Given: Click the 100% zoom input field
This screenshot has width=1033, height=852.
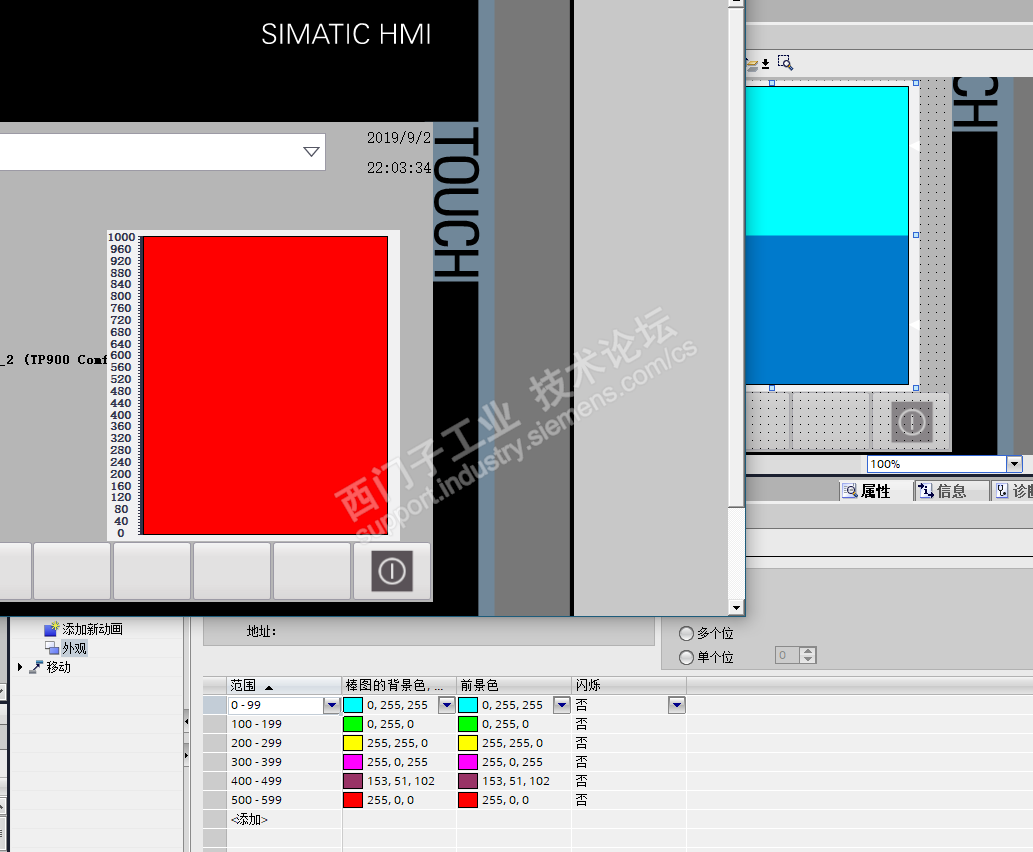Looking at the screenshot, I should point(937,464).
